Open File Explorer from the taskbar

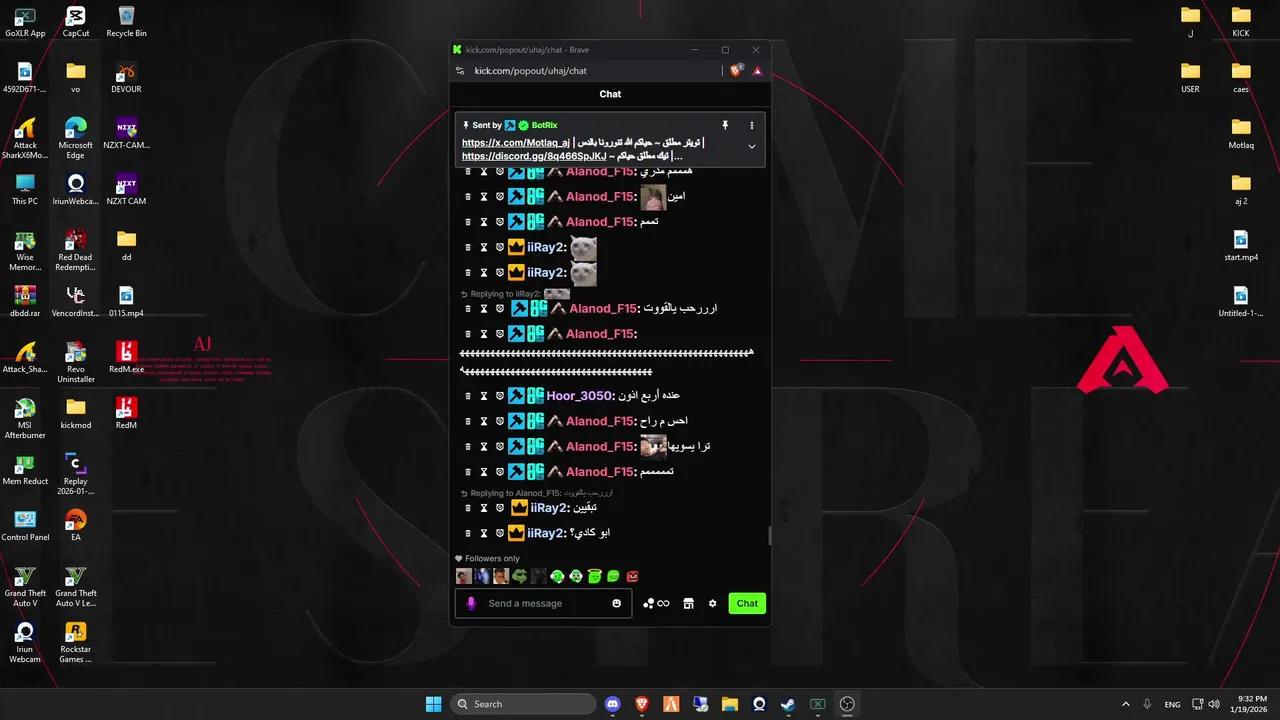coord(729,704)
